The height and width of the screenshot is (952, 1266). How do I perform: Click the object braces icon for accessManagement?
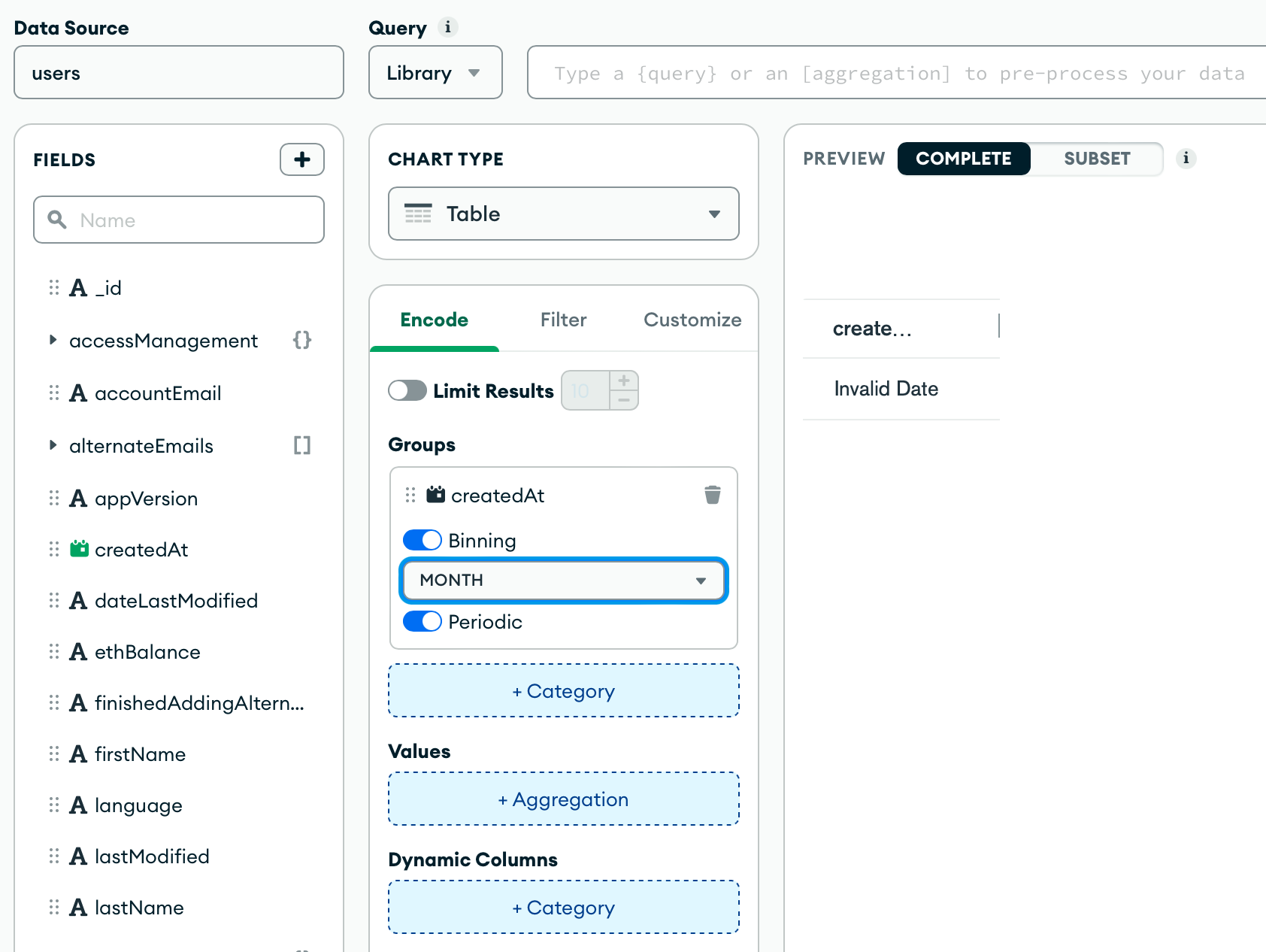pos(301,340)
